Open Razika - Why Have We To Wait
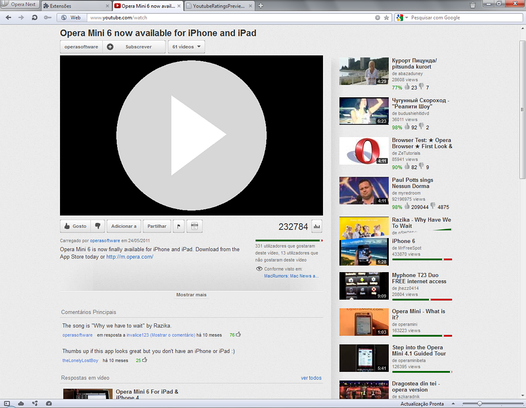This screenshot has width=526, height=408. pyautogui.click(x=421, y=223)
